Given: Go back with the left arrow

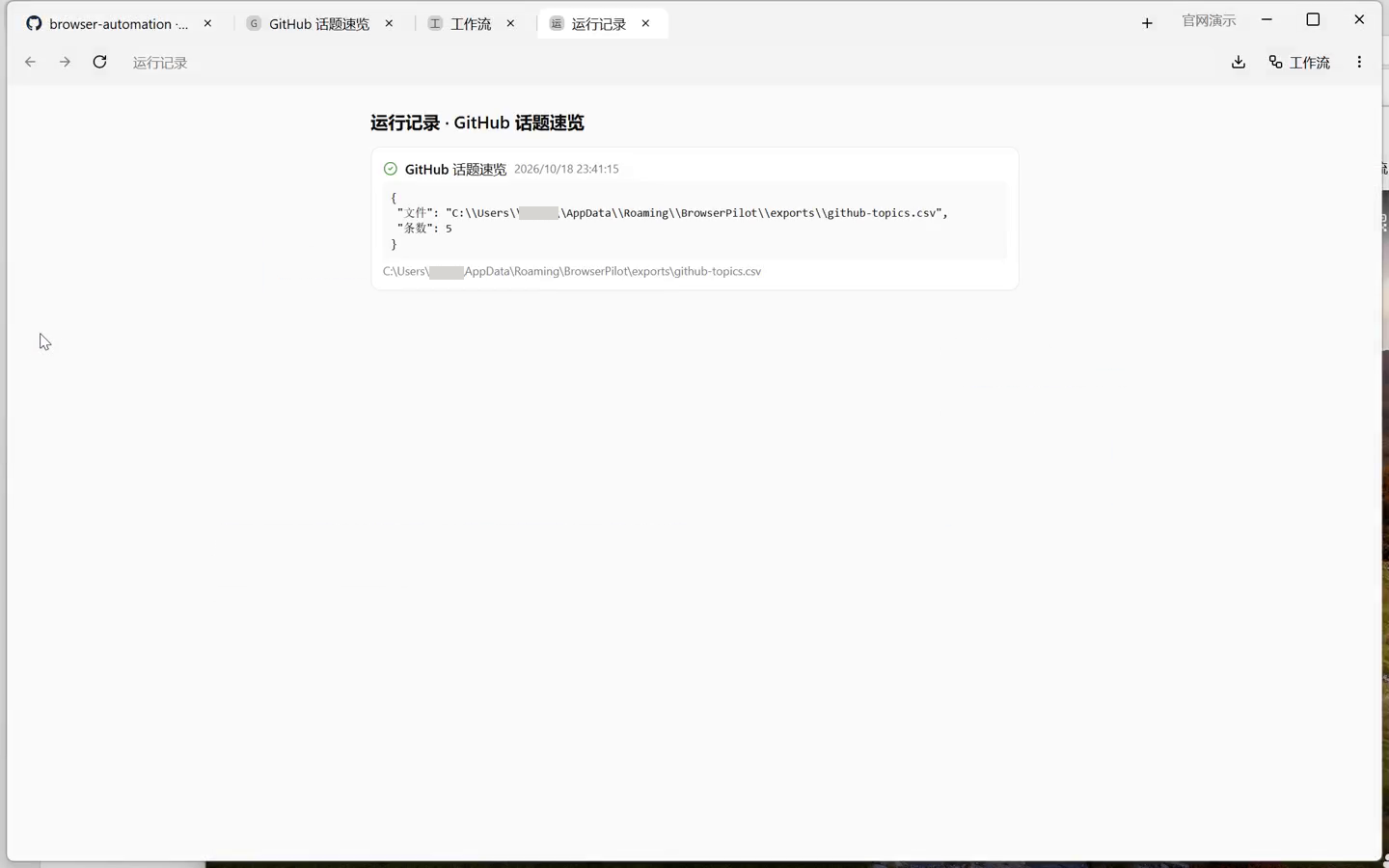Looking at the screenshot, I should point(30,62).
